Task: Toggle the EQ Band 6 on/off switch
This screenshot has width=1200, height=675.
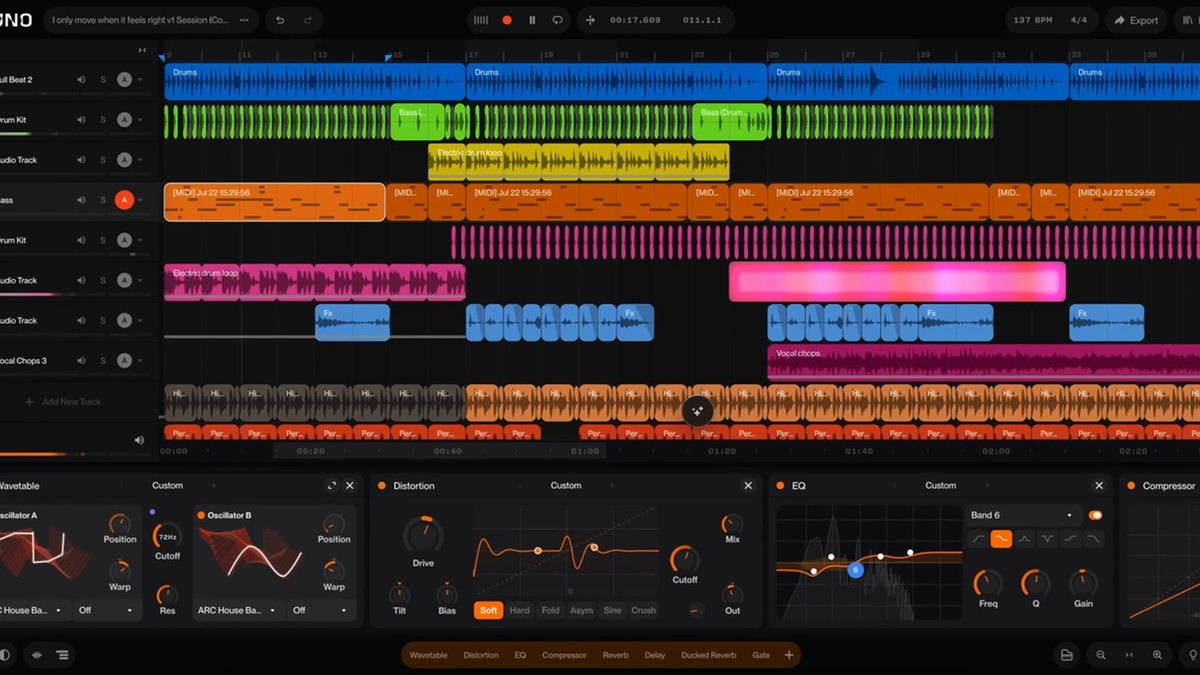Action: [1096, 515]
